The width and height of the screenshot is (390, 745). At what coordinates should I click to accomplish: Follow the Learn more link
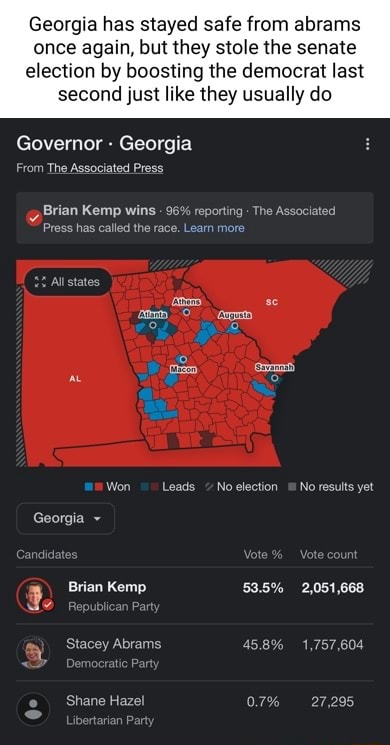pyautogui.click(x=214, y=228)
